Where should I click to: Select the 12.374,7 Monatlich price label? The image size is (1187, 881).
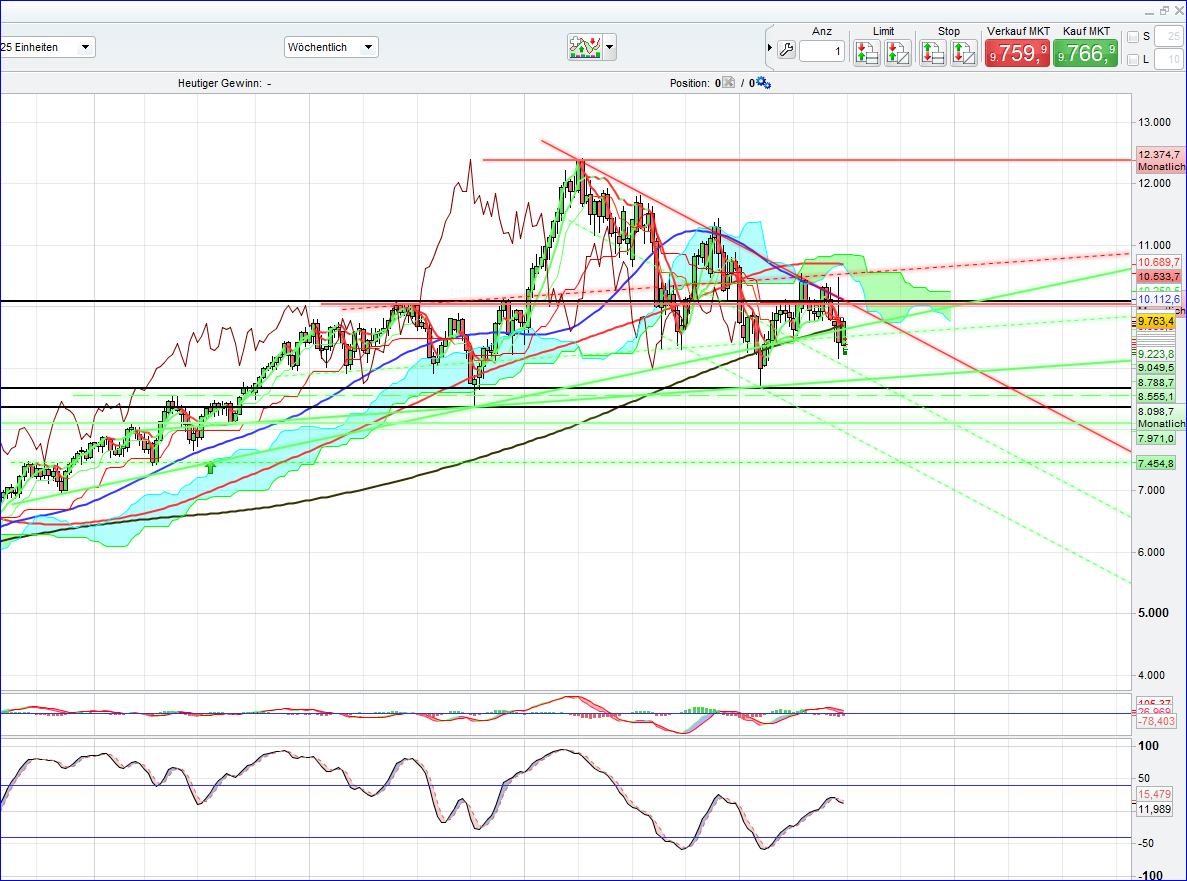pos(1161,160)
